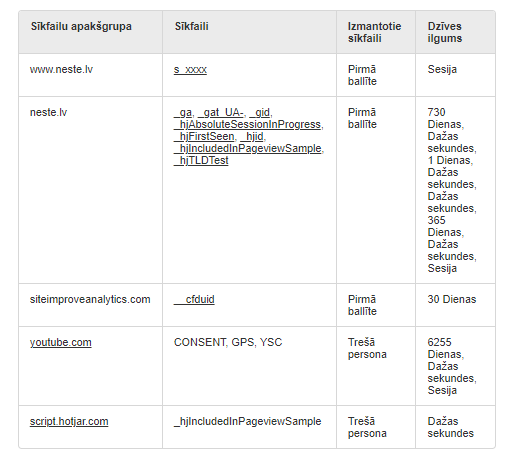Open the _gat_UA- cookie link
Image resolution: width=515 pixels, height=467 pixels.
[x=221, y=113]
